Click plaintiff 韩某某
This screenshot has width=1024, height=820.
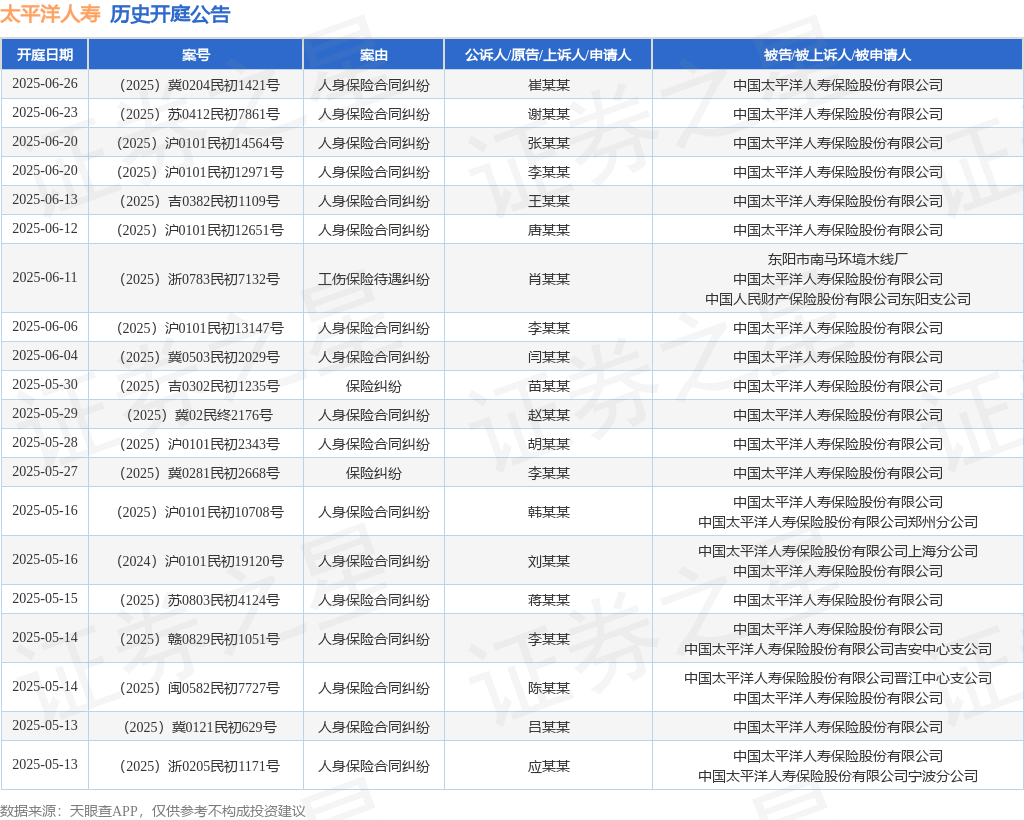549,512
